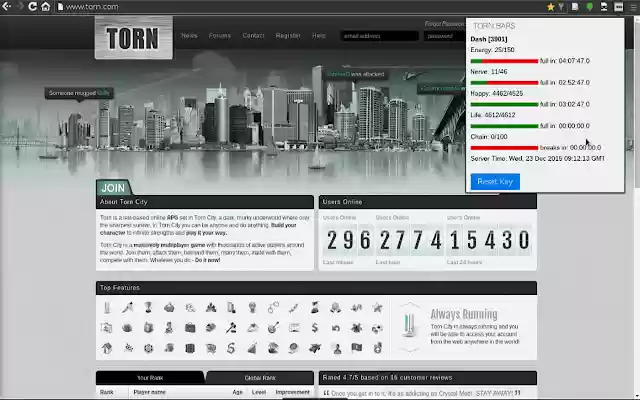640x400 pixels.
Task: Open the Forums page
Action: pyautogui.click(x=220, y=36)
